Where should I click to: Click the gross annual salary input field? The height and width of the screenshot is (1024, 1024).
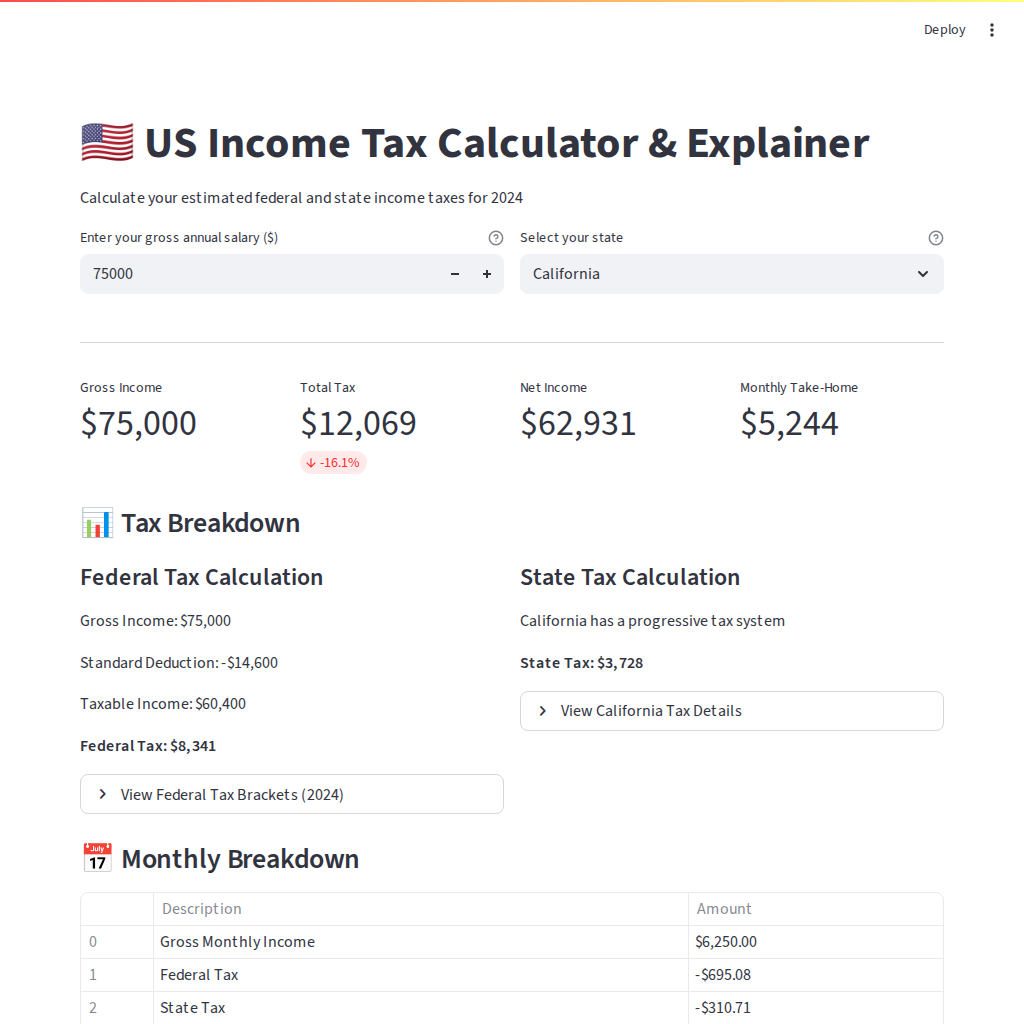[x=260, y=274]
